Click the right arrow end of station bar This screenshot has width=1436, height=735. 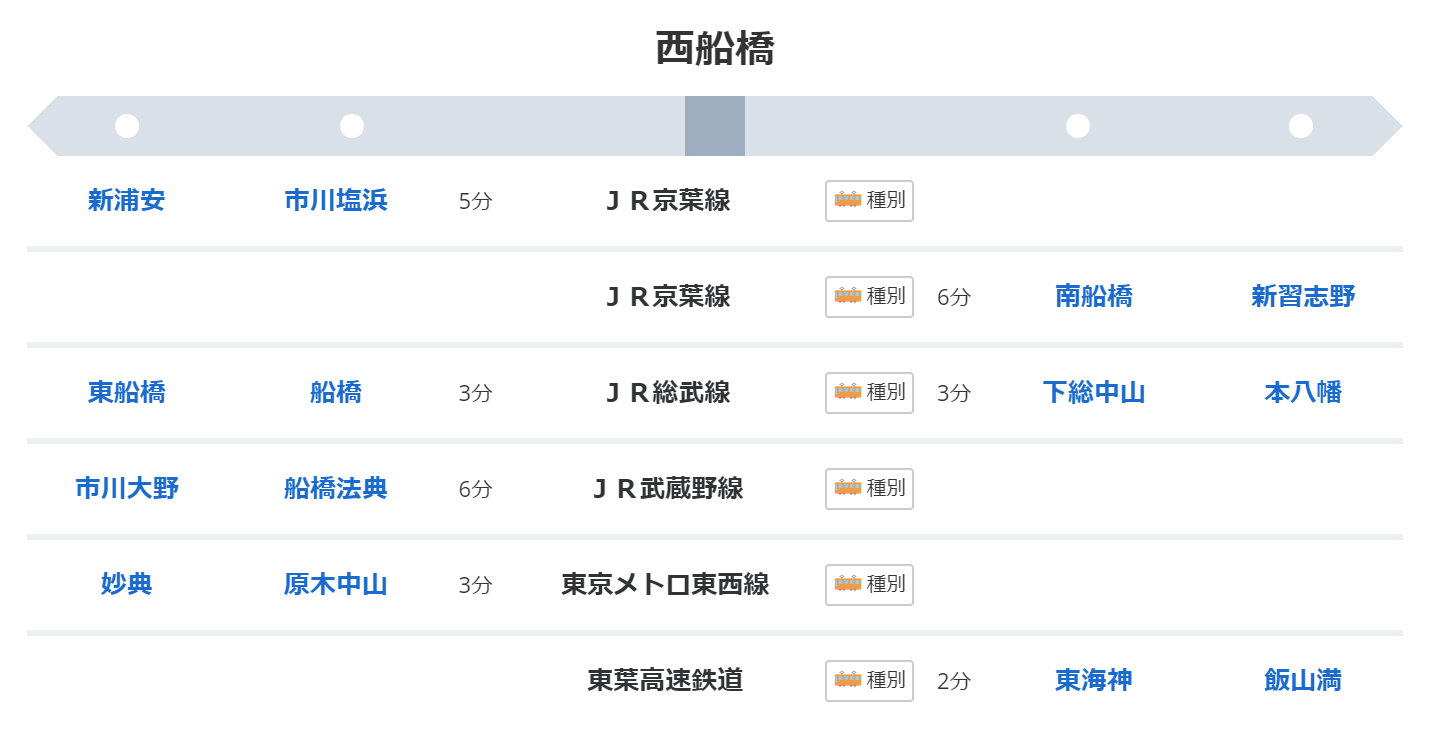(x=1388, y=126)
